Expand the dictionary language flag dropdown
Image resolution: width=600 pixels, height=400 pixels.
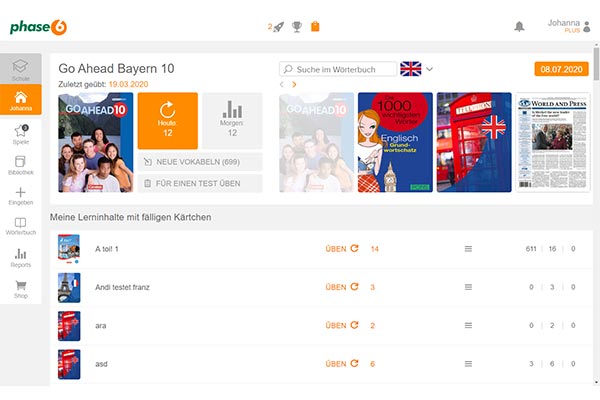(429, 69)
